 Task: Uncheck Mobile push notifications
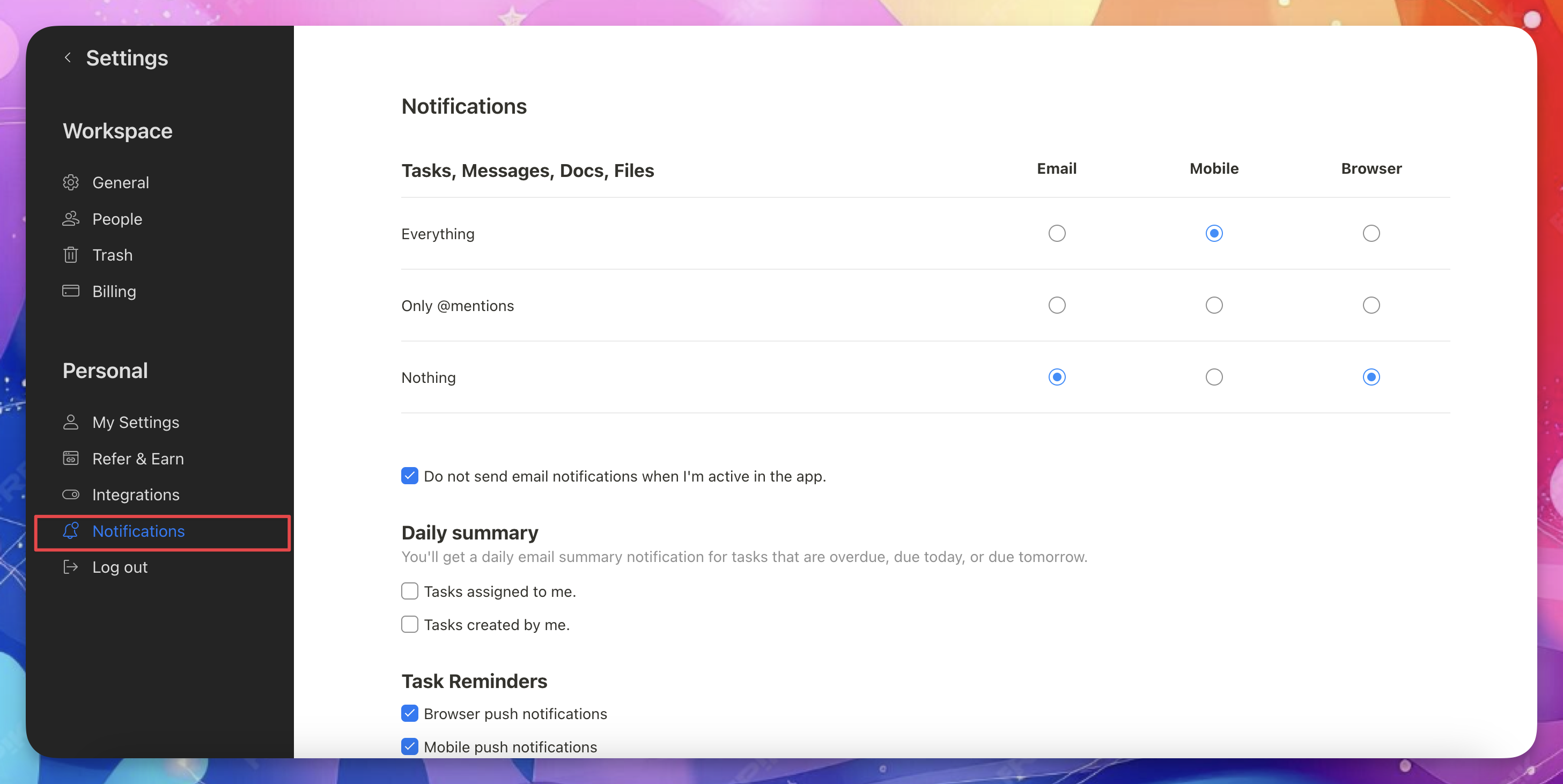click(410, 747)
